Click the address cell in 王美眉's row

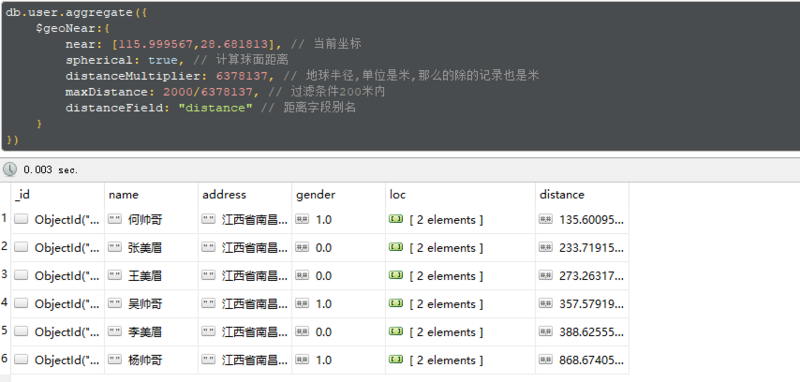[245, 276]
